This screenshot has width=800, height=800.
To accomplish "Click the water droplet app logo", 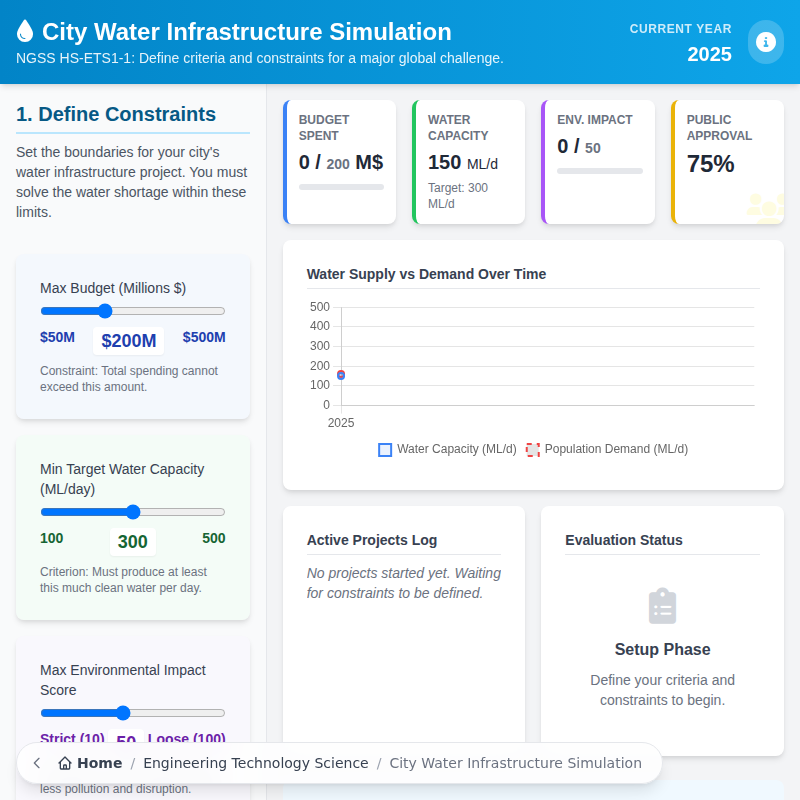I will tap(27, 31).
